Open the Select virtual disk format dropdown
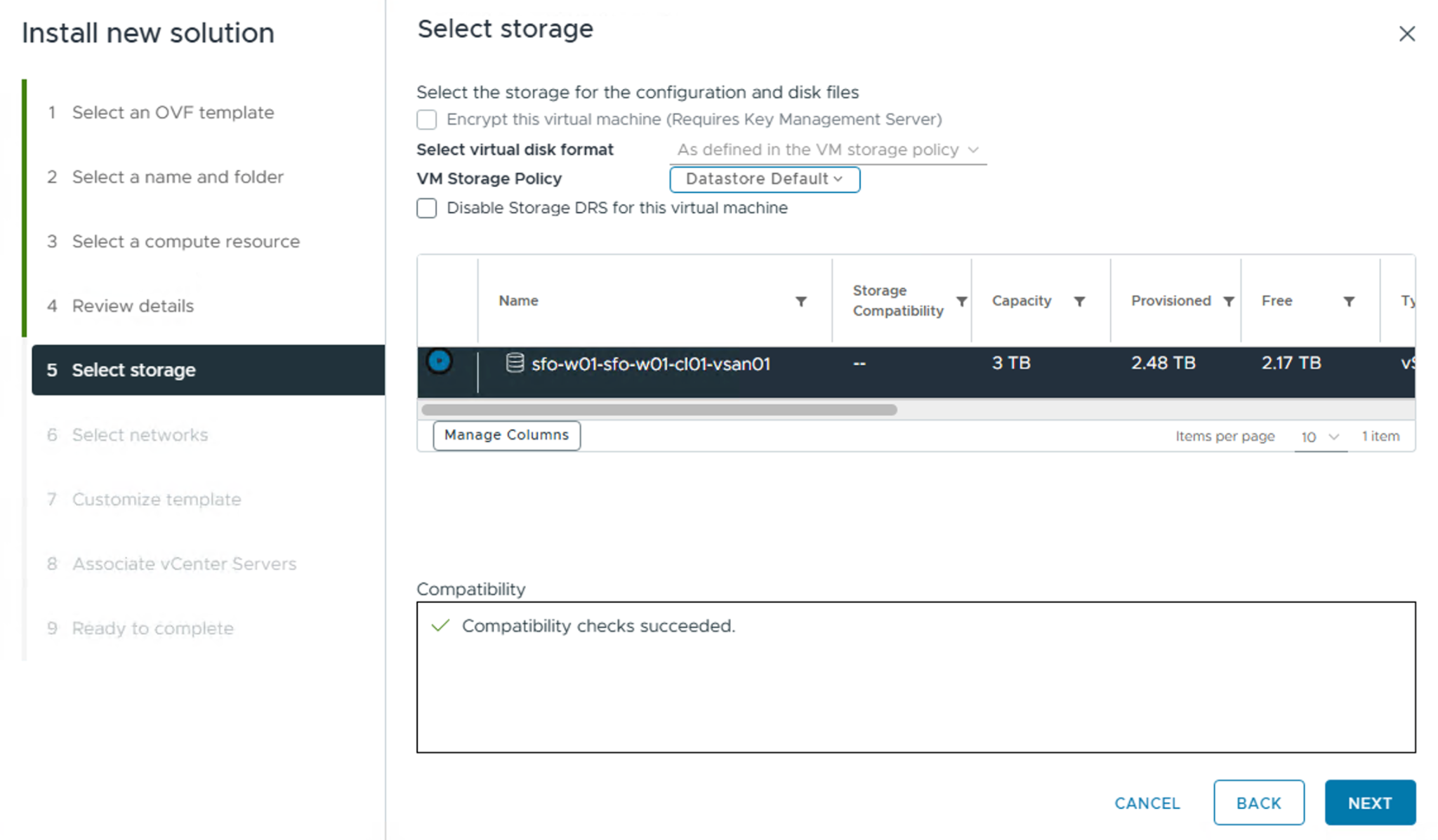The image size is (1438, 840). (827, 149)
